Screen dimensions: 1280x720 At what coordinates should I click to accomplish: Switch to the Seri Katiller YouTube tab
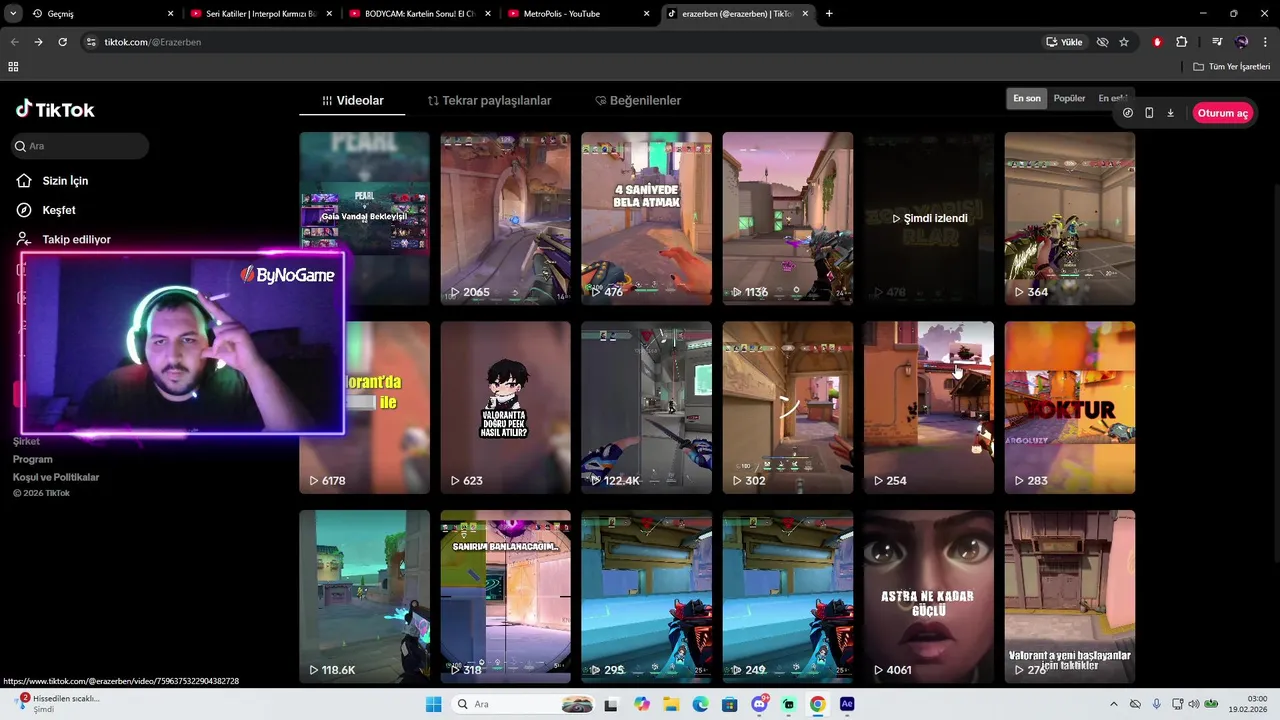pos(261,14)
